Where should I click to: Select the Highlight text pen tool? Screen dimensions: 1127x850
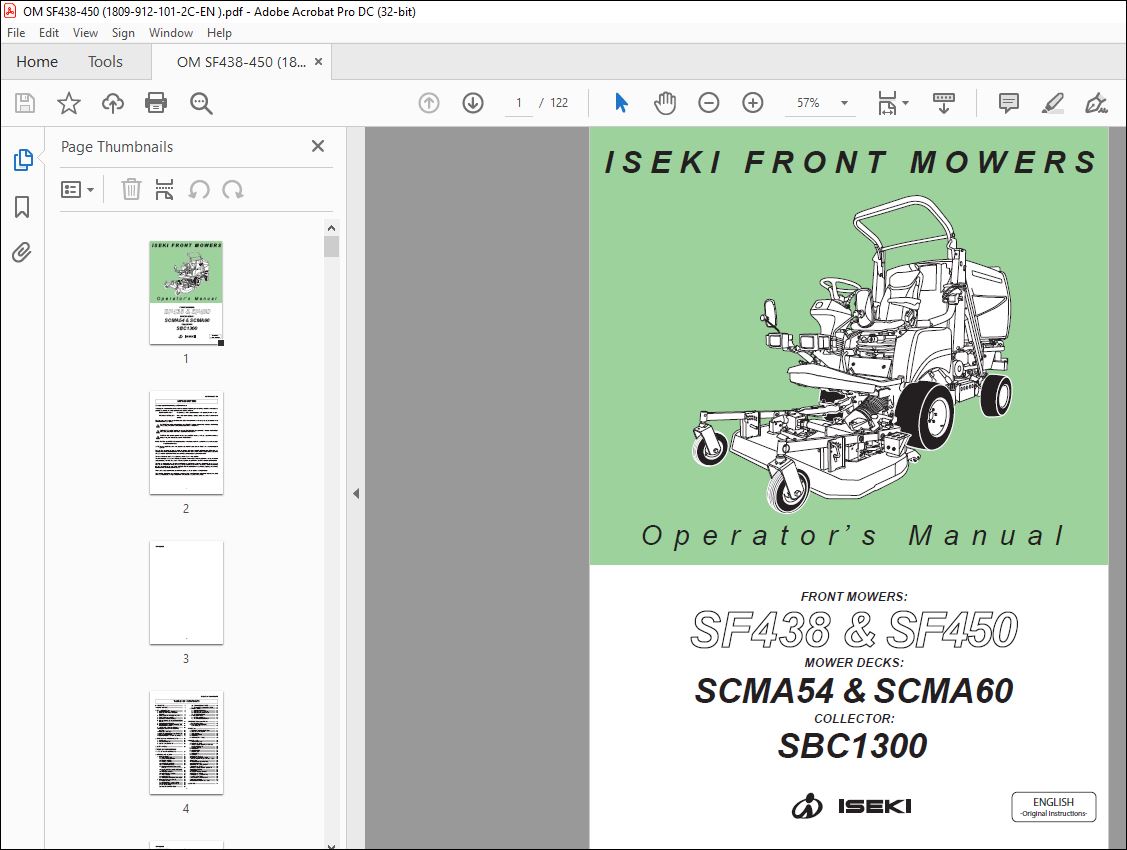(1053, 103)
